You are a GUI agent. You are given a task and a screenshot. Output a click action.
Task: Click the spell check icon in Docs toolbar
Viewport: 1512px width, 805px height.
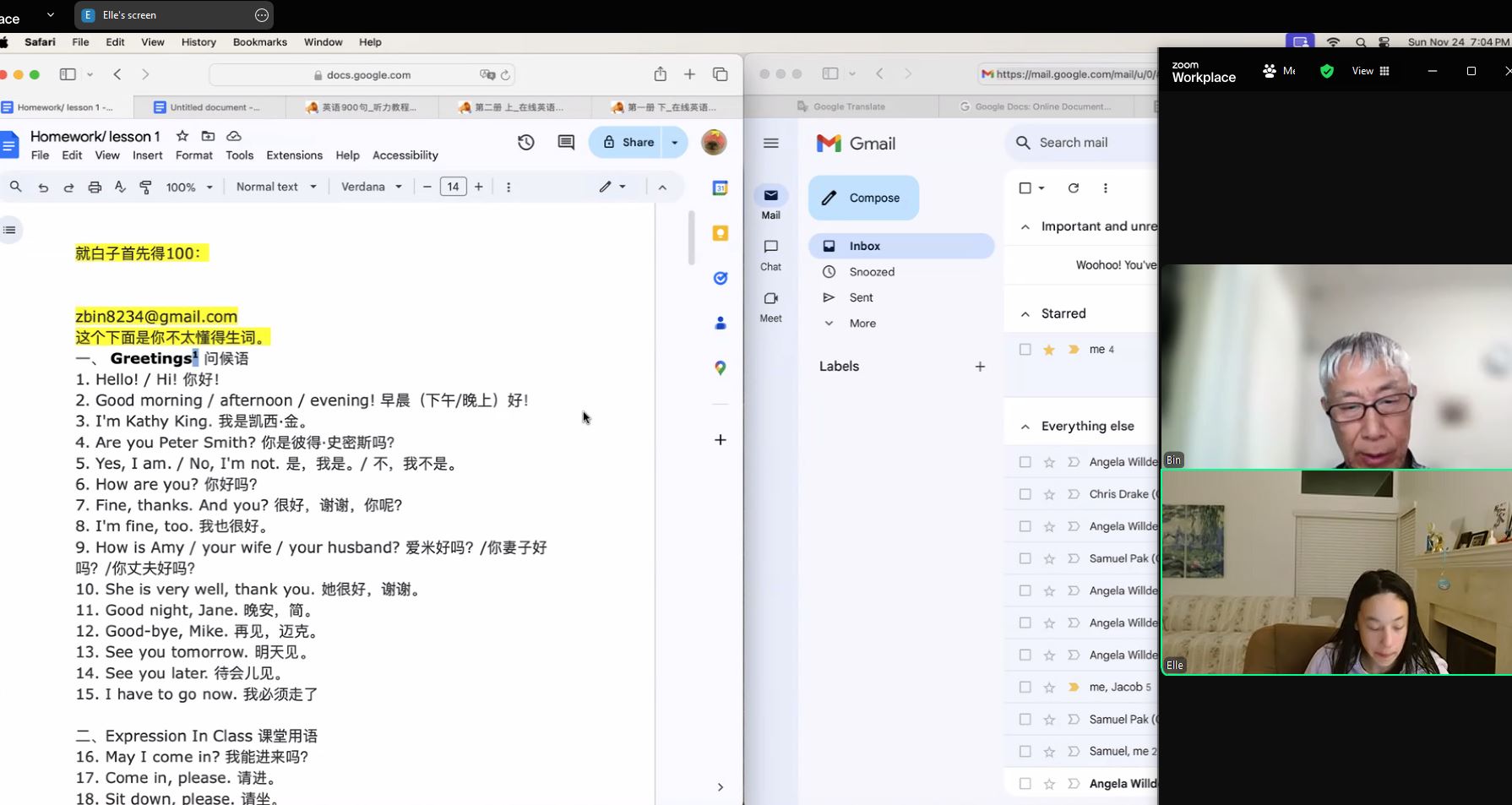tap(120, 188)
